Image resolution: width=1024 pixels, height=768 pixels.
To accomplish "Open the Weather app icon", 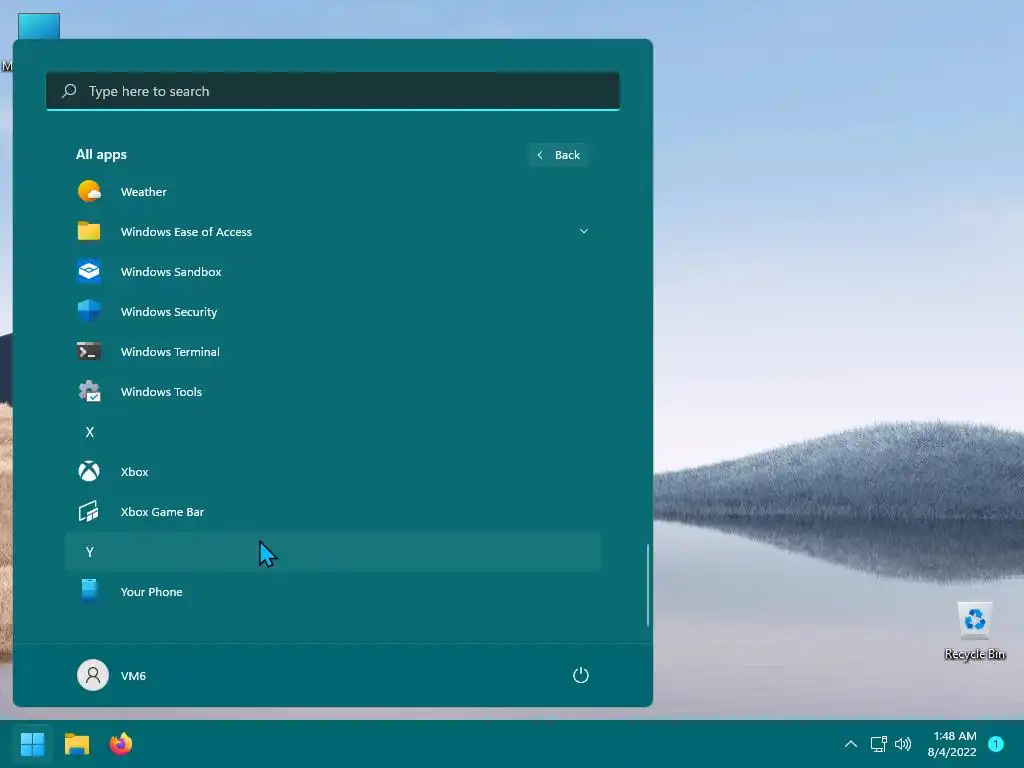I will 89,191.
